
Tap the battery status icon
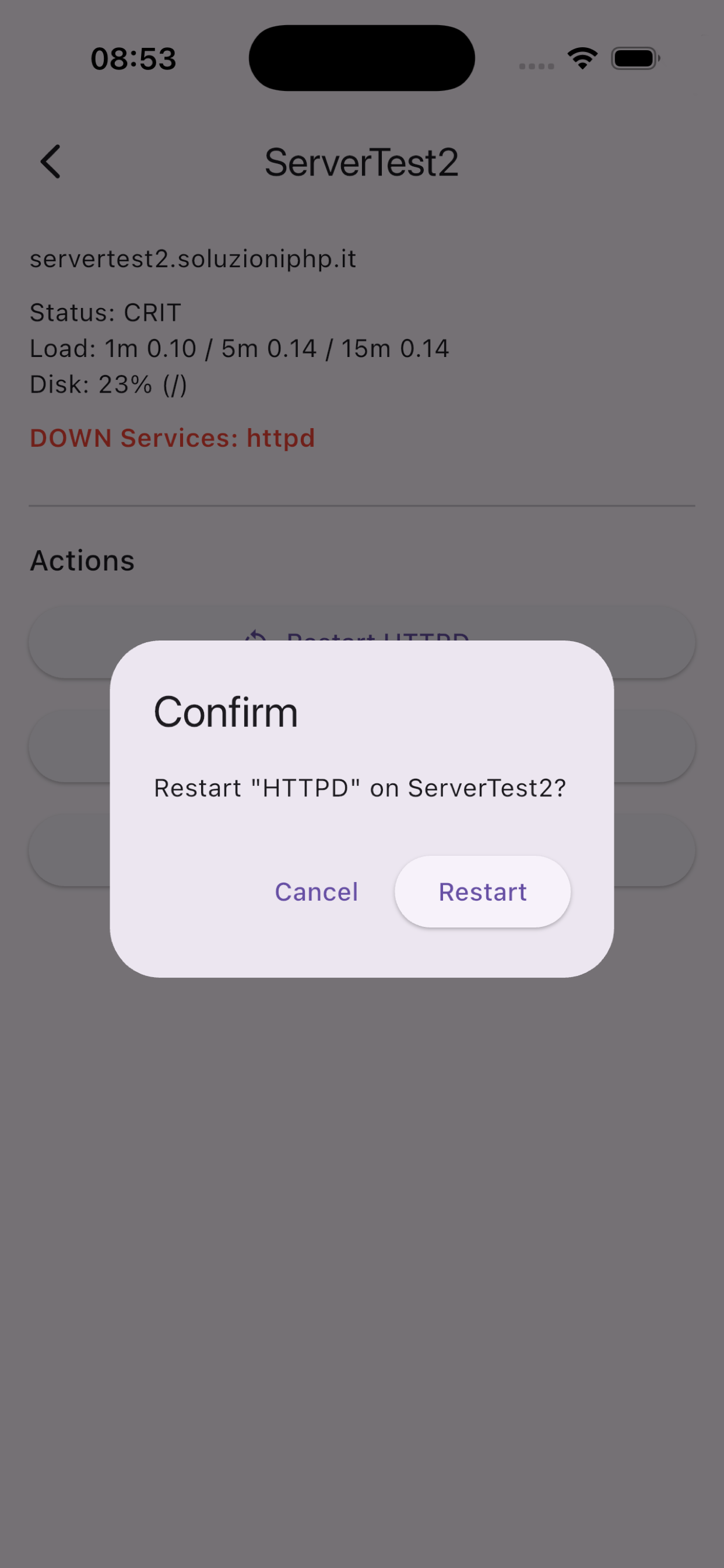point(636,58)
